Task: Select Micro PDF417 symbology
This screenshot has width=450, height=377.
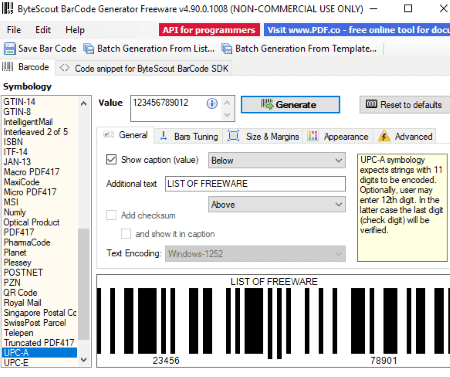Action: tap(39, 192)
